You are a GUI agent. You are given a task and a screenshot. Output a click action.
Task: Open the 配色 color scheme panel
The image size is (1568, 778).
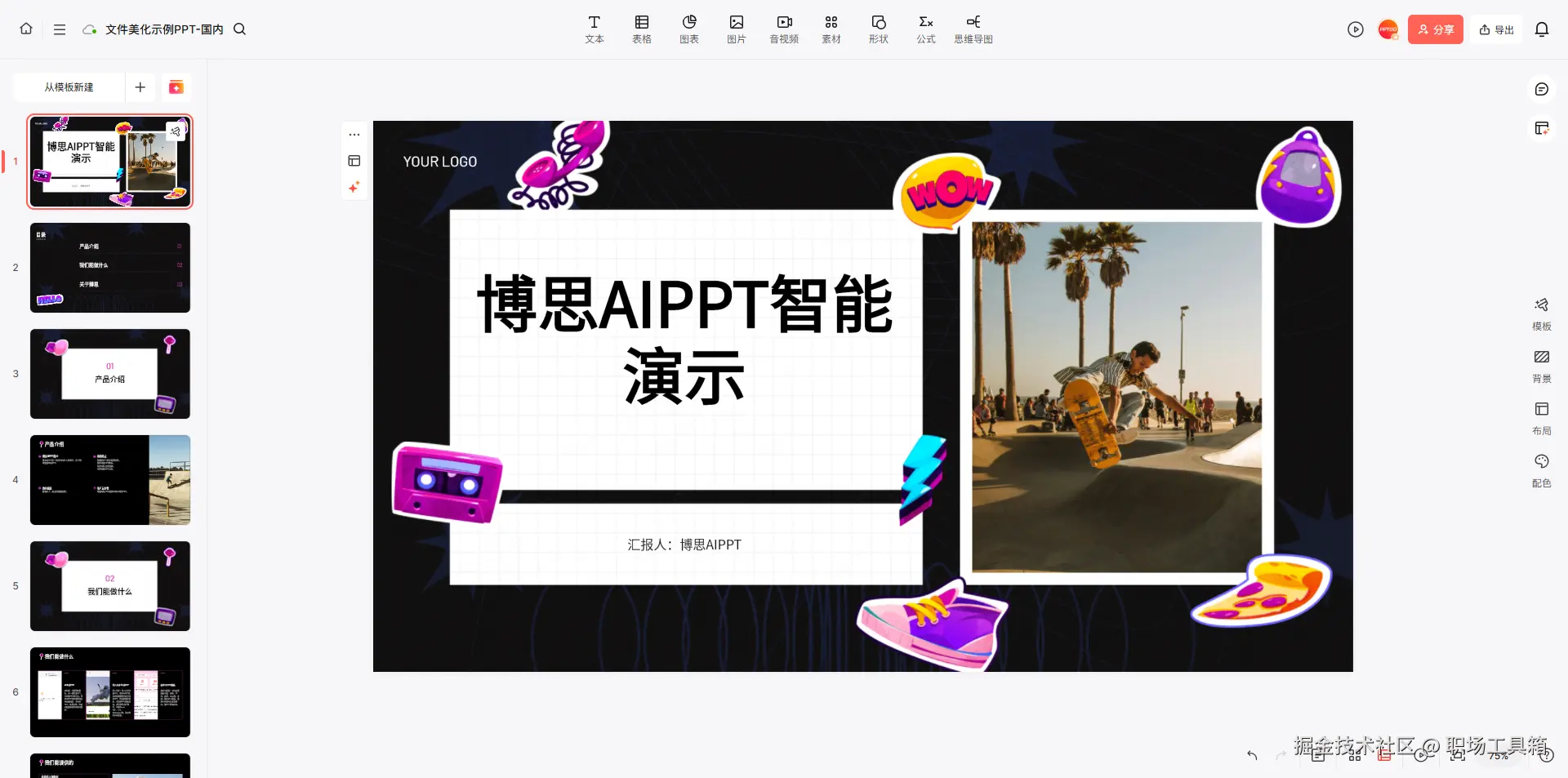click(x=1542, y=471)
